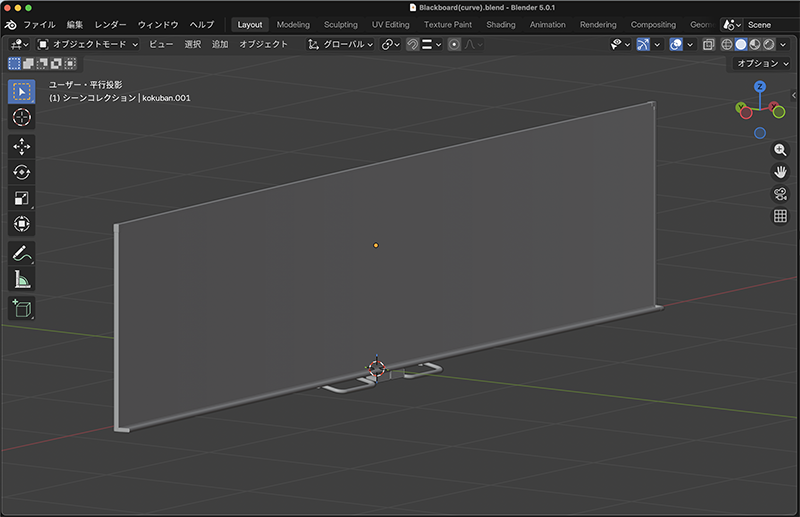The width and height of the screenshot is (800, 517).
Task: Open the ファイル menu
Action: (39, 24)
